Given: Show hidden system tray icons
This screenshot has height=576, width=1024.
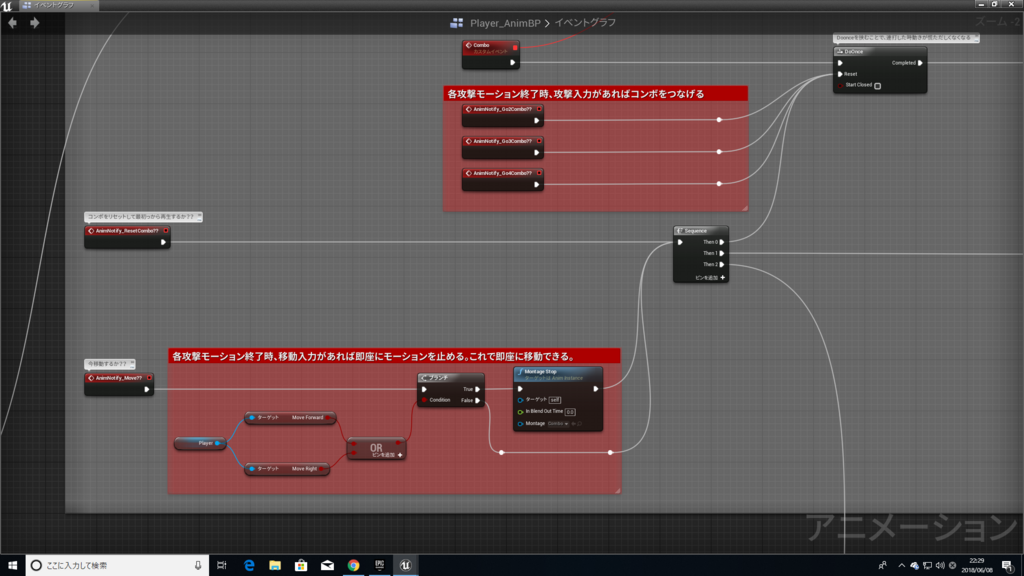Looking at the screenshot, I should pos(901,566).
